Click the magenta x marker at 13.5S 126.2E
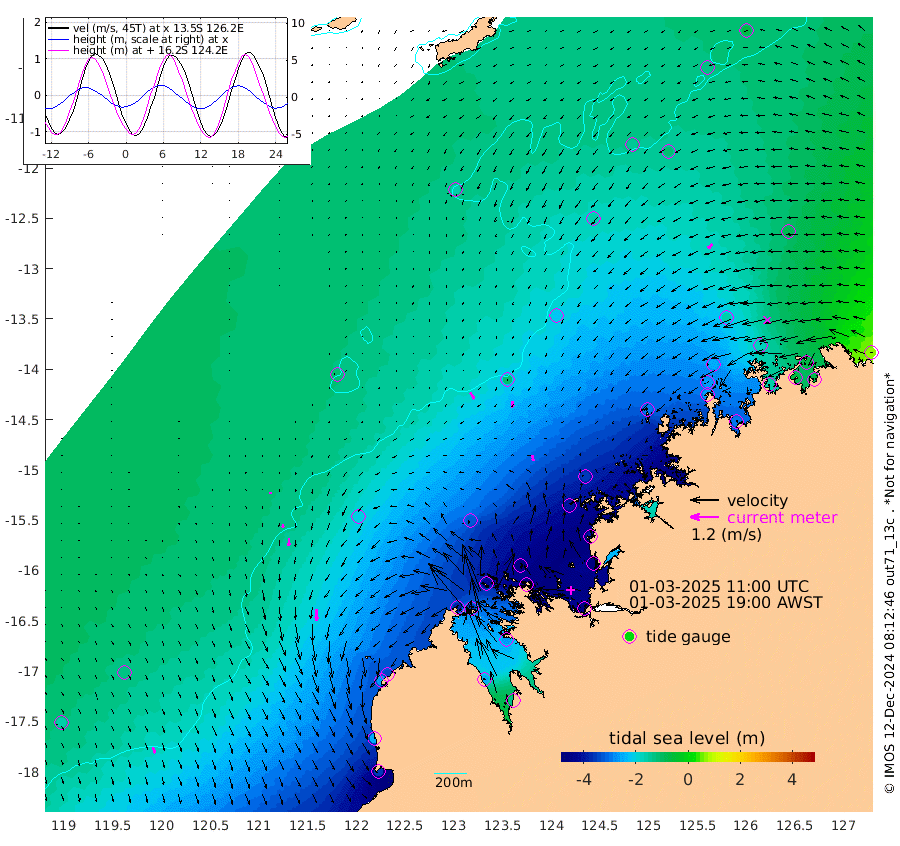Image resolution: width=900 pixels, height=846 pixels. coord(767,320)
